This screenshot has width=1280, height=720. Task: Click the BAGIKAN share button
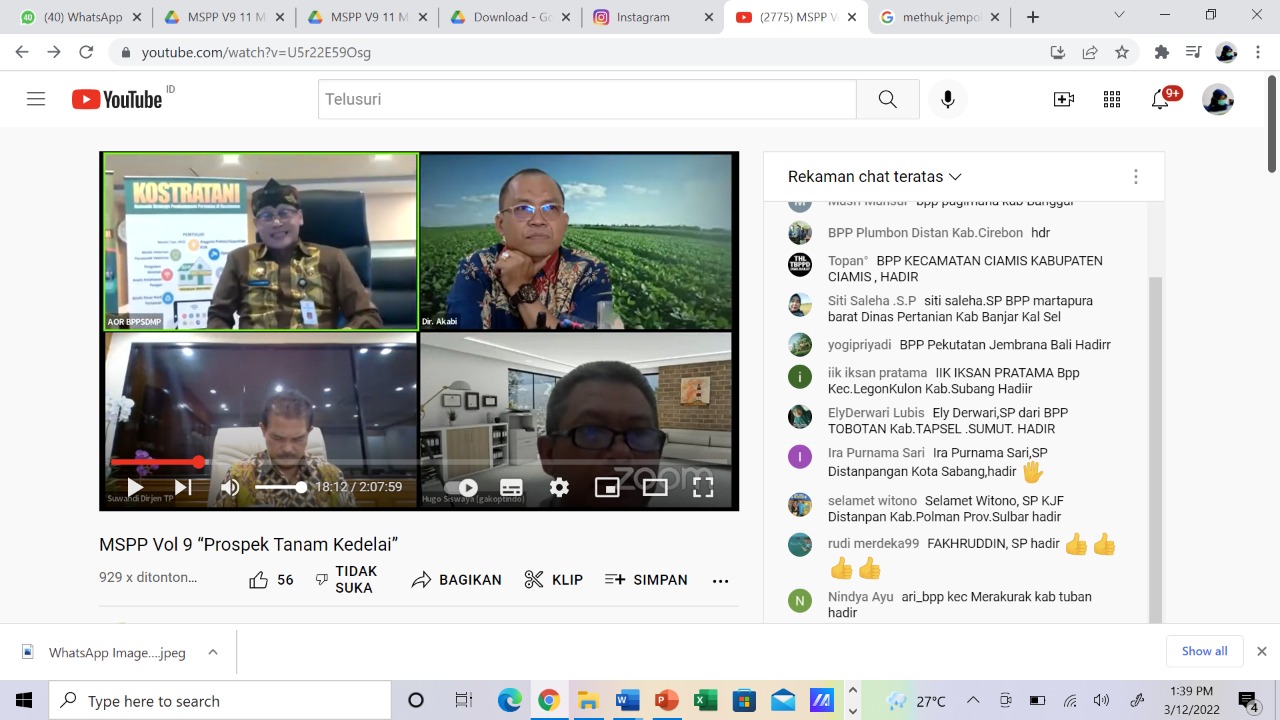(x=456, y=580)
